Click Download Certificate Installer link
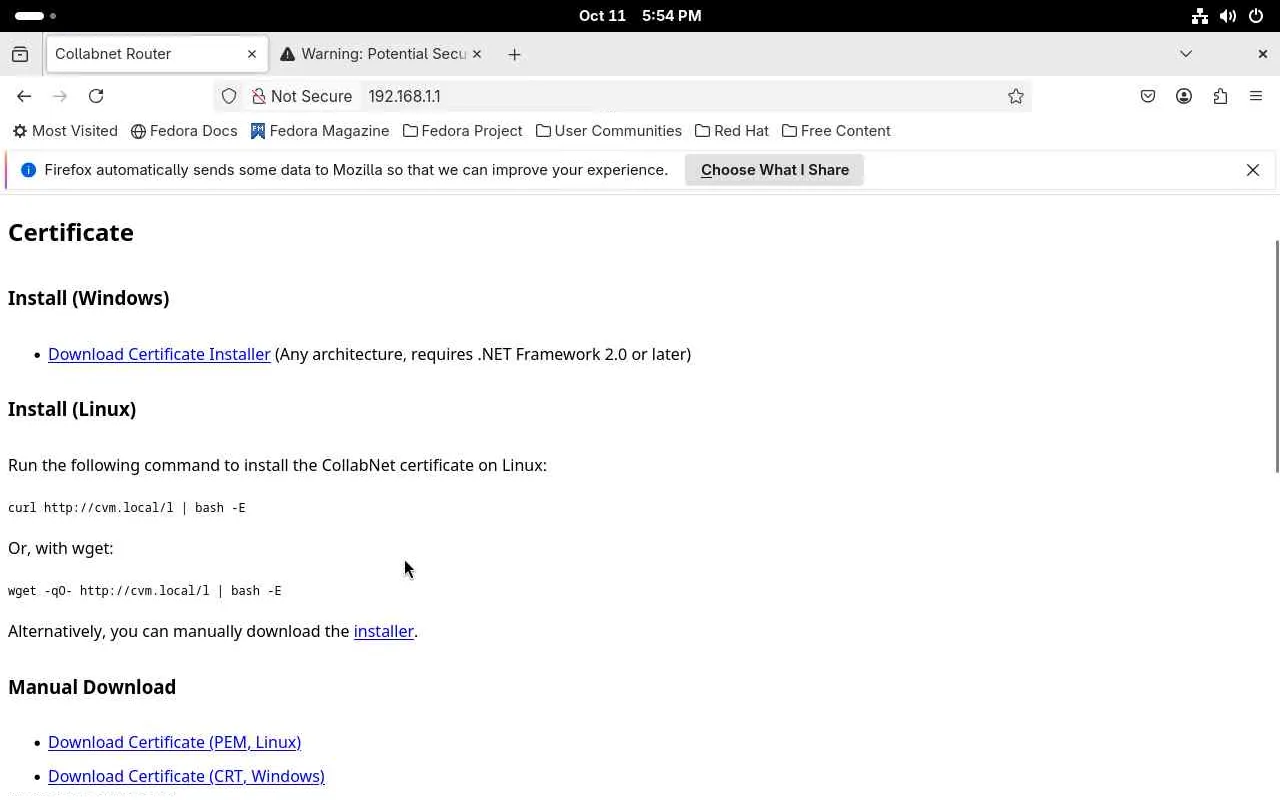 pos(159,354)
